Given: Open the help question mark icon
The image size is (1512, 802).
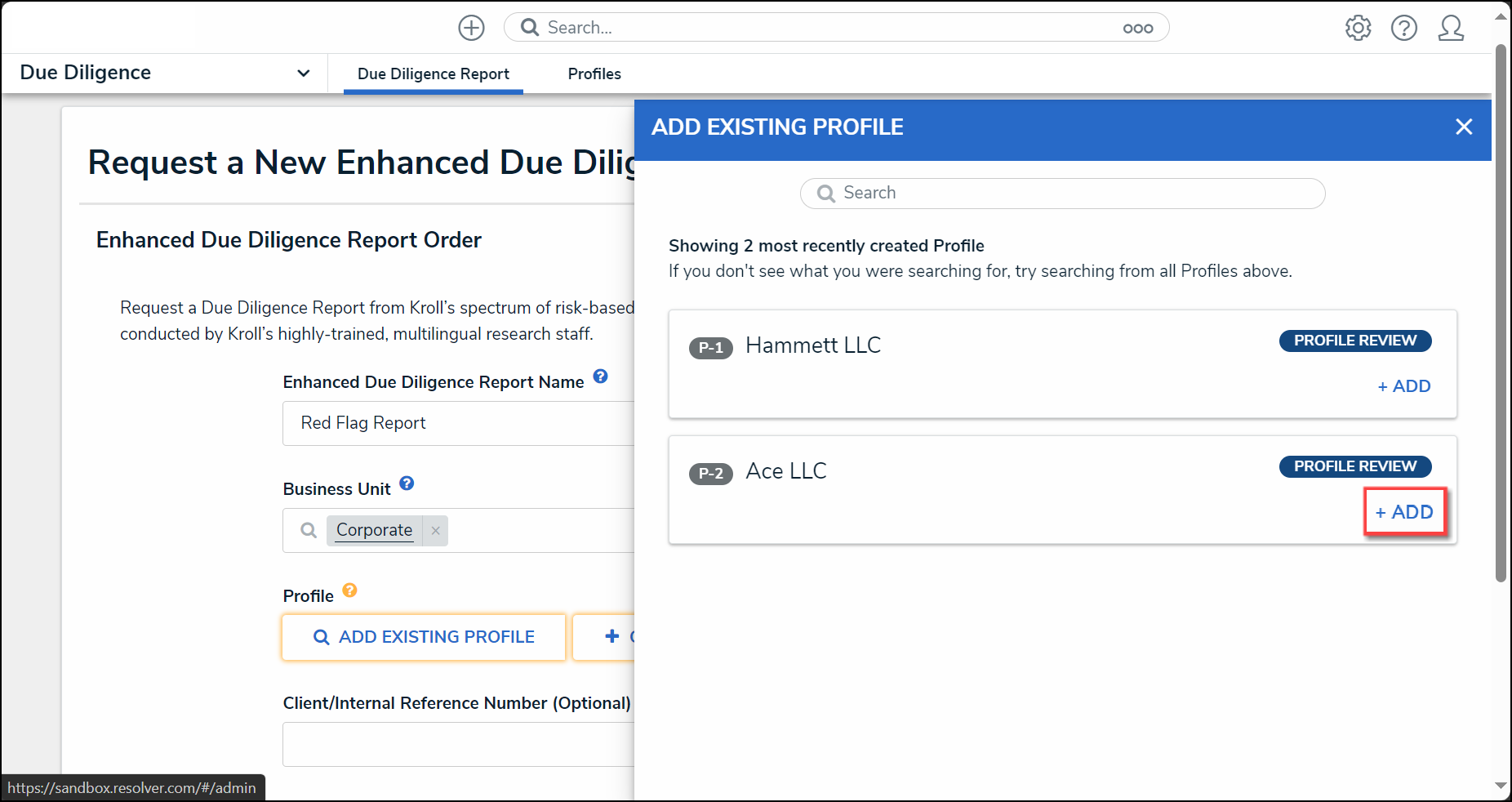Looking at the screenshot, I should click(1403, 28).
